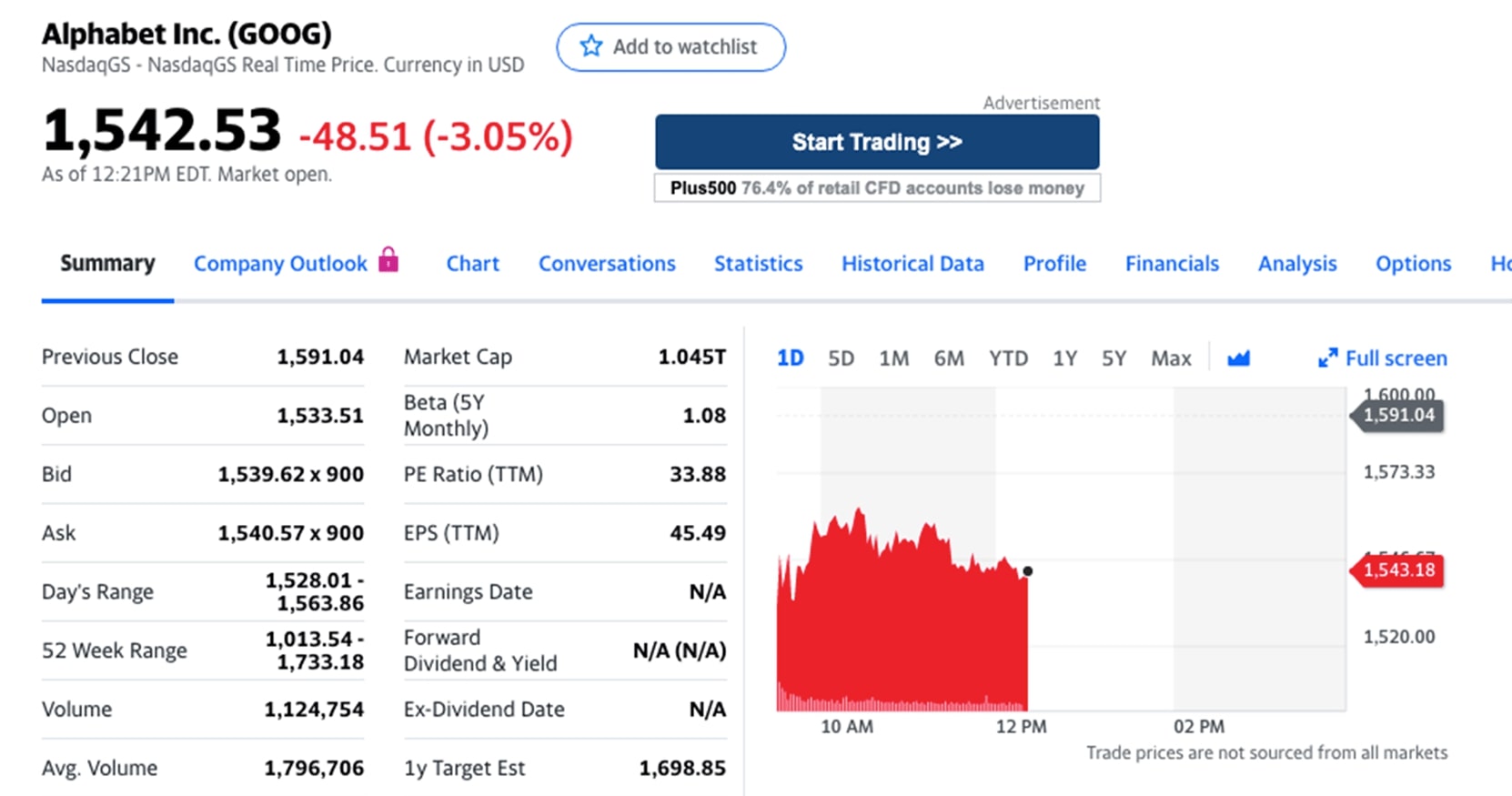Open the Summary tab
The height and width of the screenshot is (796, 1512).
click(x=107, y=264)
